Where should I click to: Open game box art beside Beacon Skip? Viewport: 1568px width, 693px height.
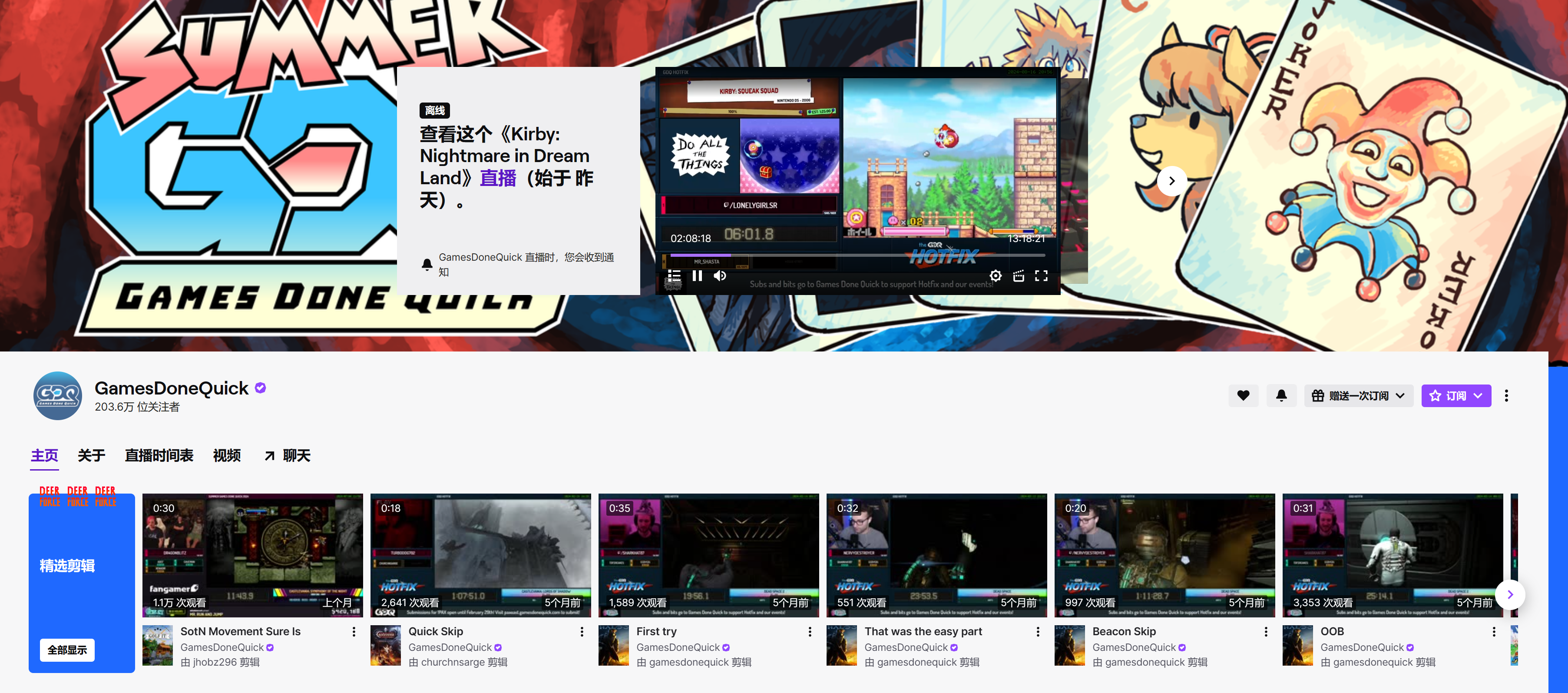(x=1070, y=646)
